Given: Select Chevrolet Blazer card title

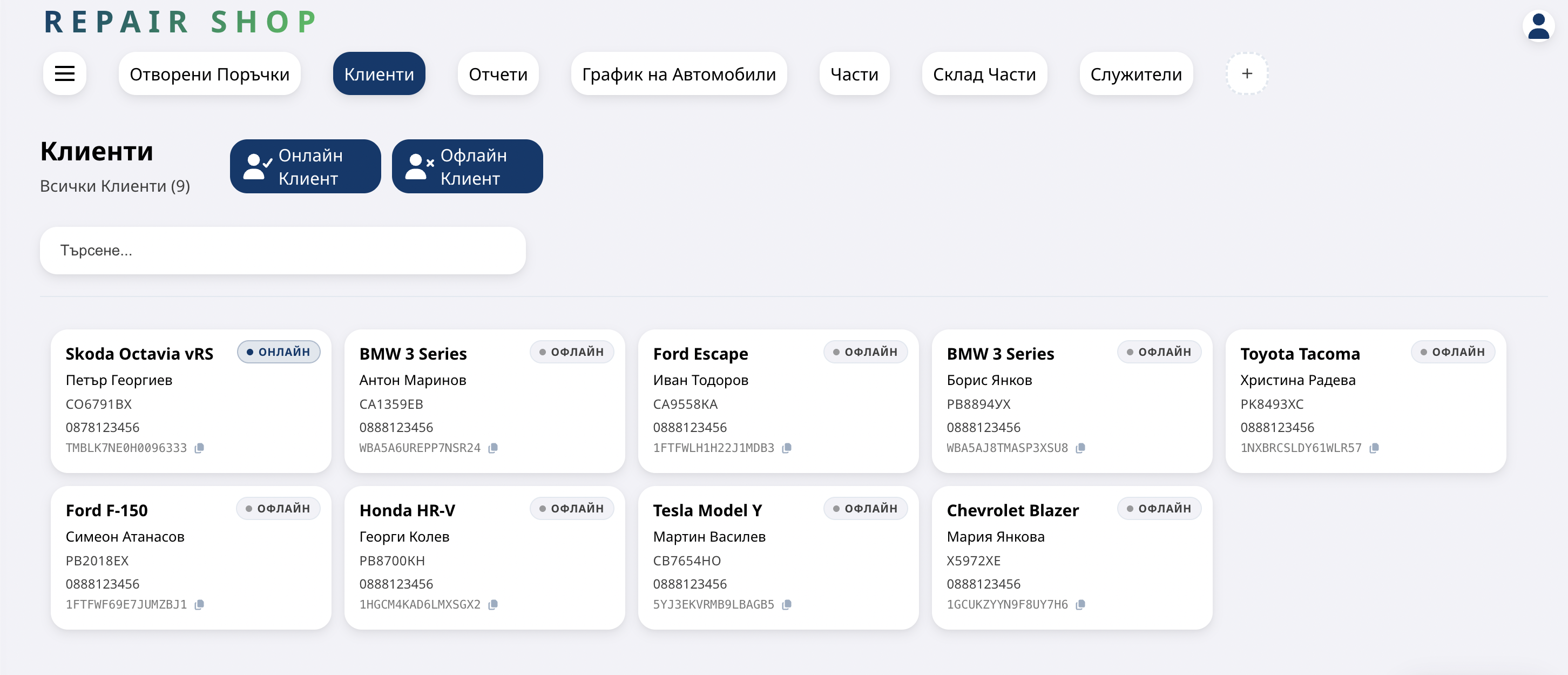Looking at the screenshot, I should 1012,510.
